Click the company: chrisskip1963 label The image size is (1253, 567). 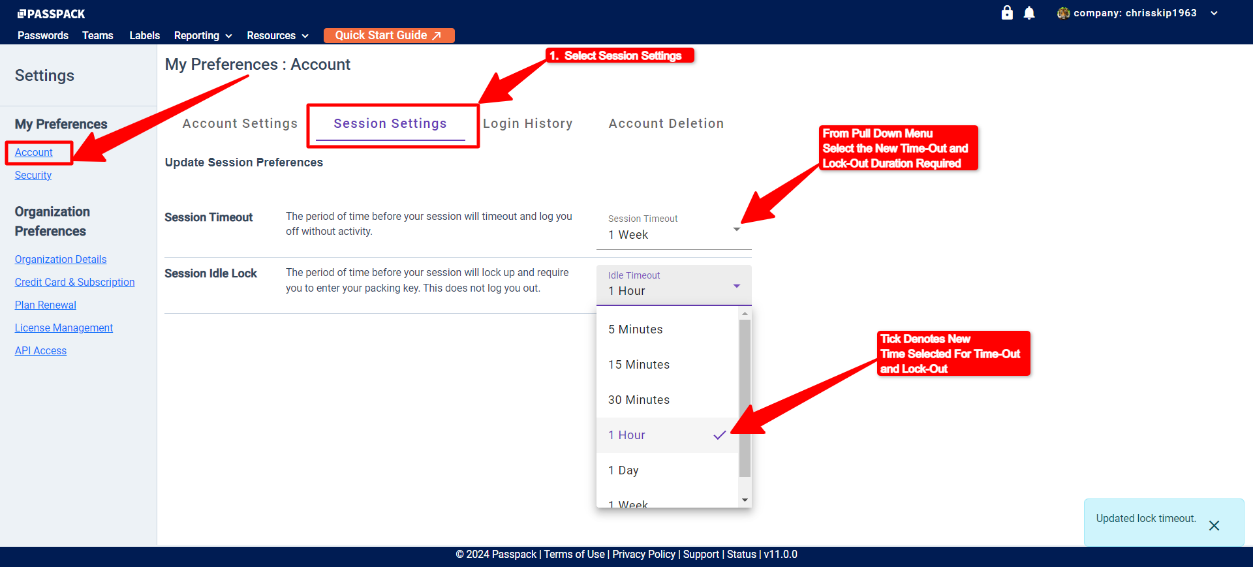click(1135, 13)
